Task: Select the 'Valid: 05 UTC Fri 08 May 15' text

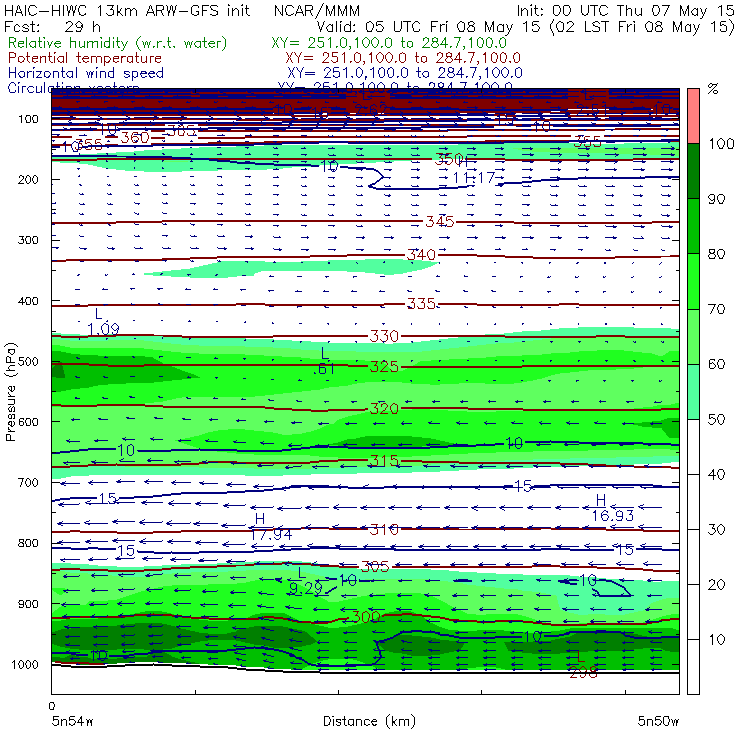Action: coord(430,27)
